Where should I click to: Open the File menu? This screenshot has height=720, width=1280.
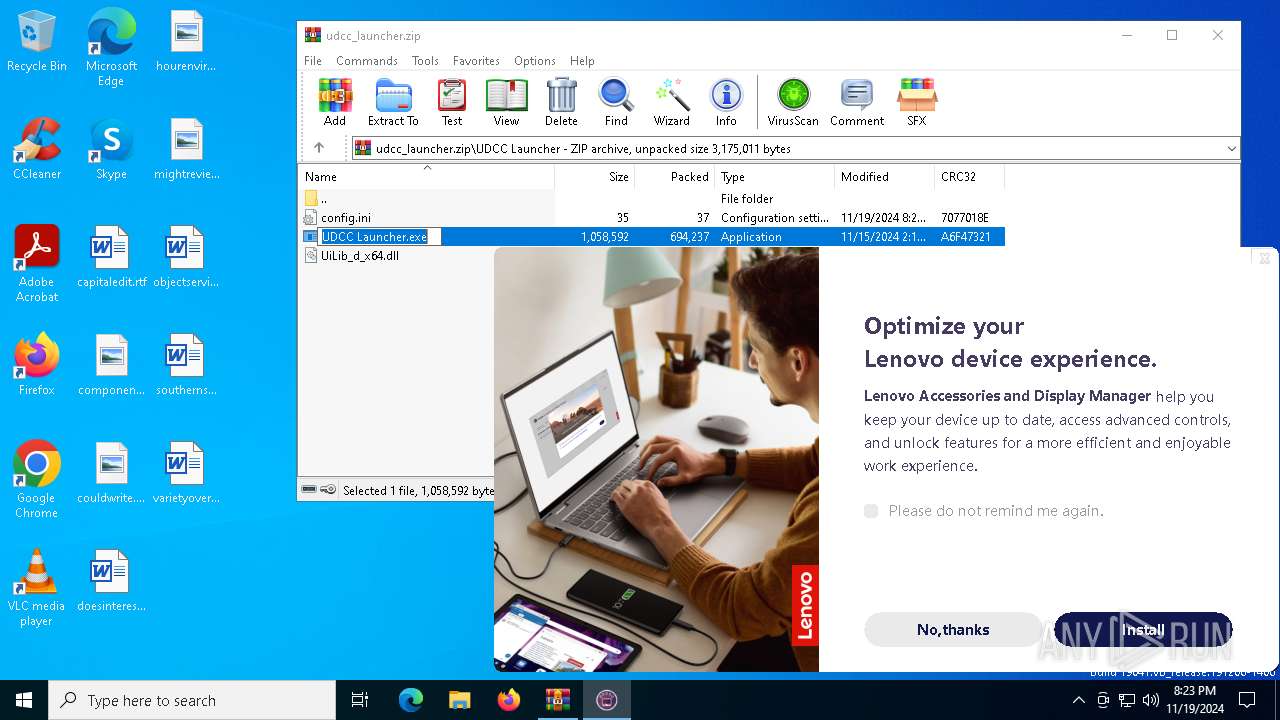pyautogui.click(x=313, y=61)
